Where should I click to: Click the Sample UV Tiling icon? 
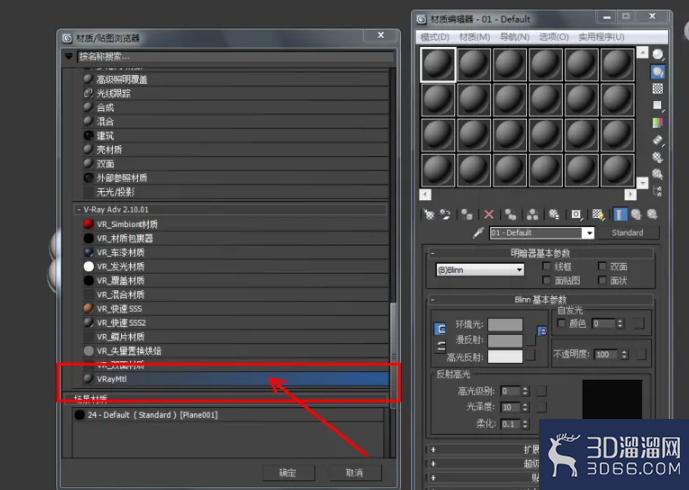(658, 105)
